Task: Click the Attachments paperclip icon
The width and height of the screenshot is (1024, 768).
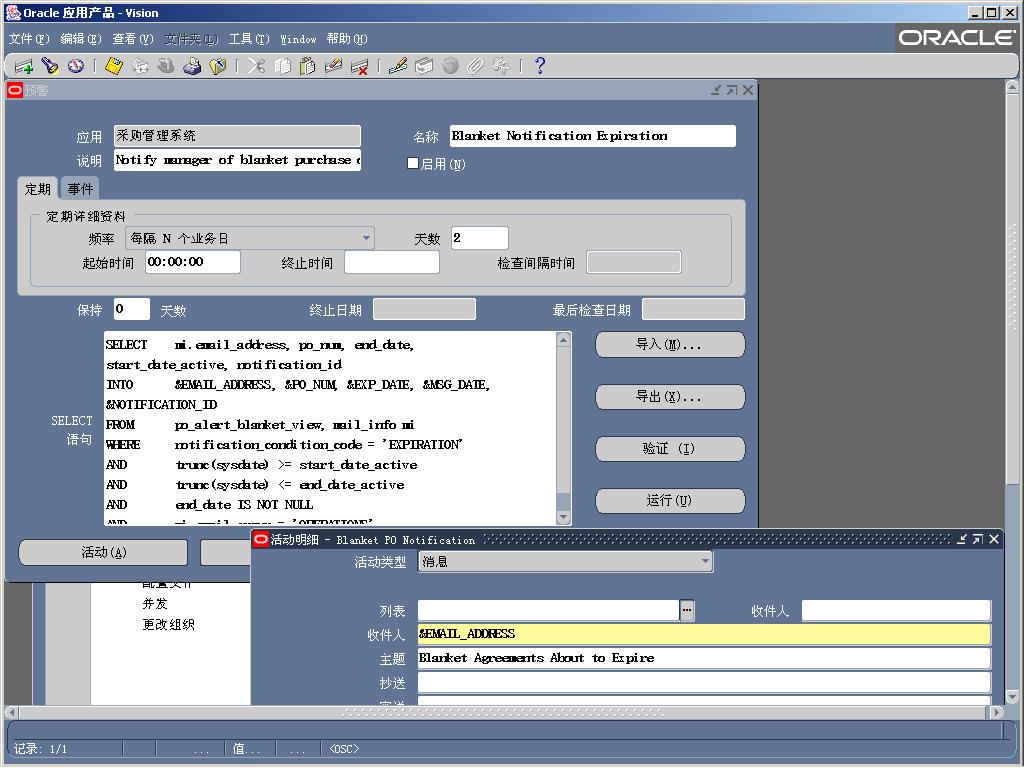Action: point(475,66)
